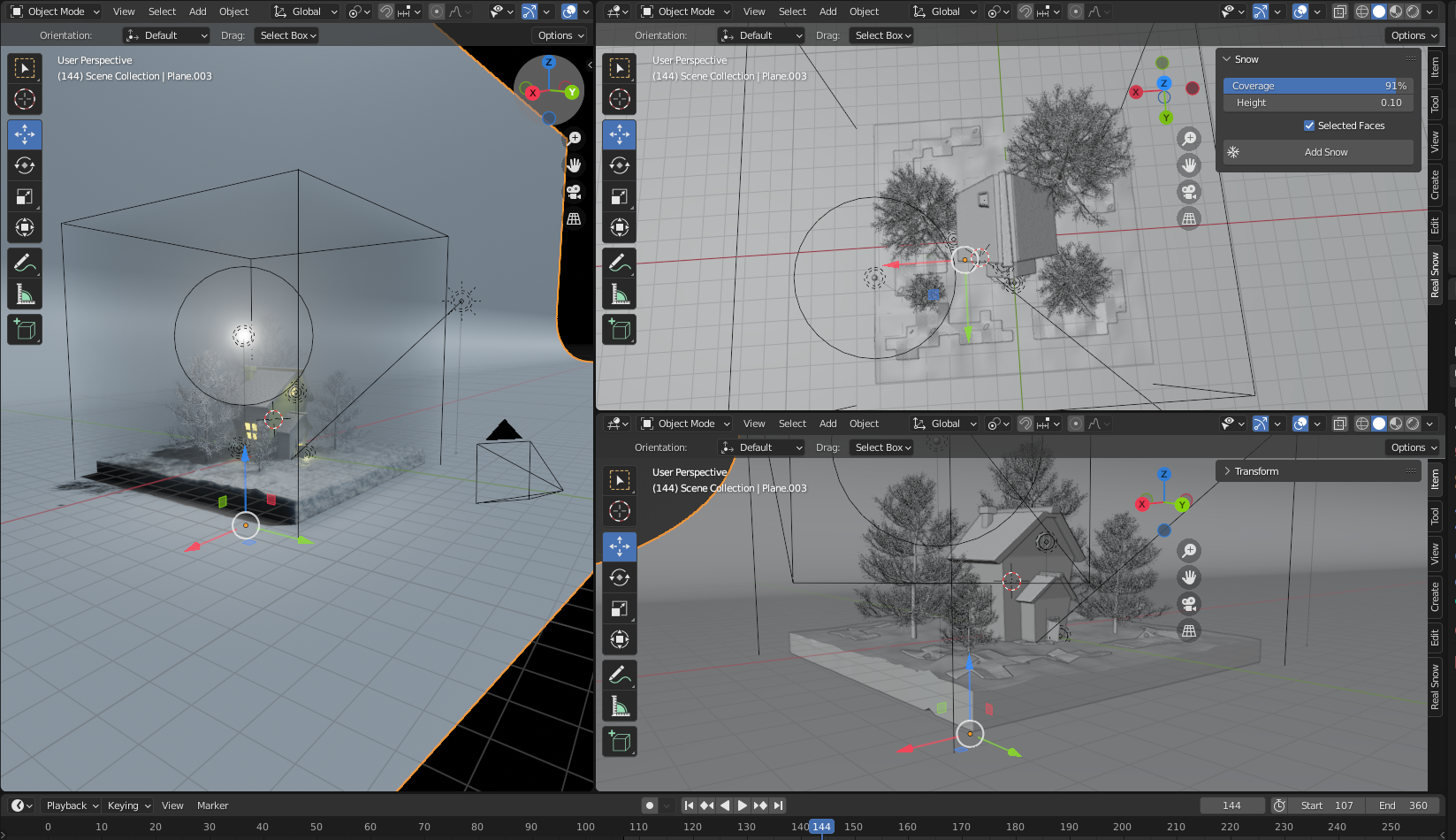Open Options dropdown in left viewport
The image size is (1456, 840).
coord(561,35)
